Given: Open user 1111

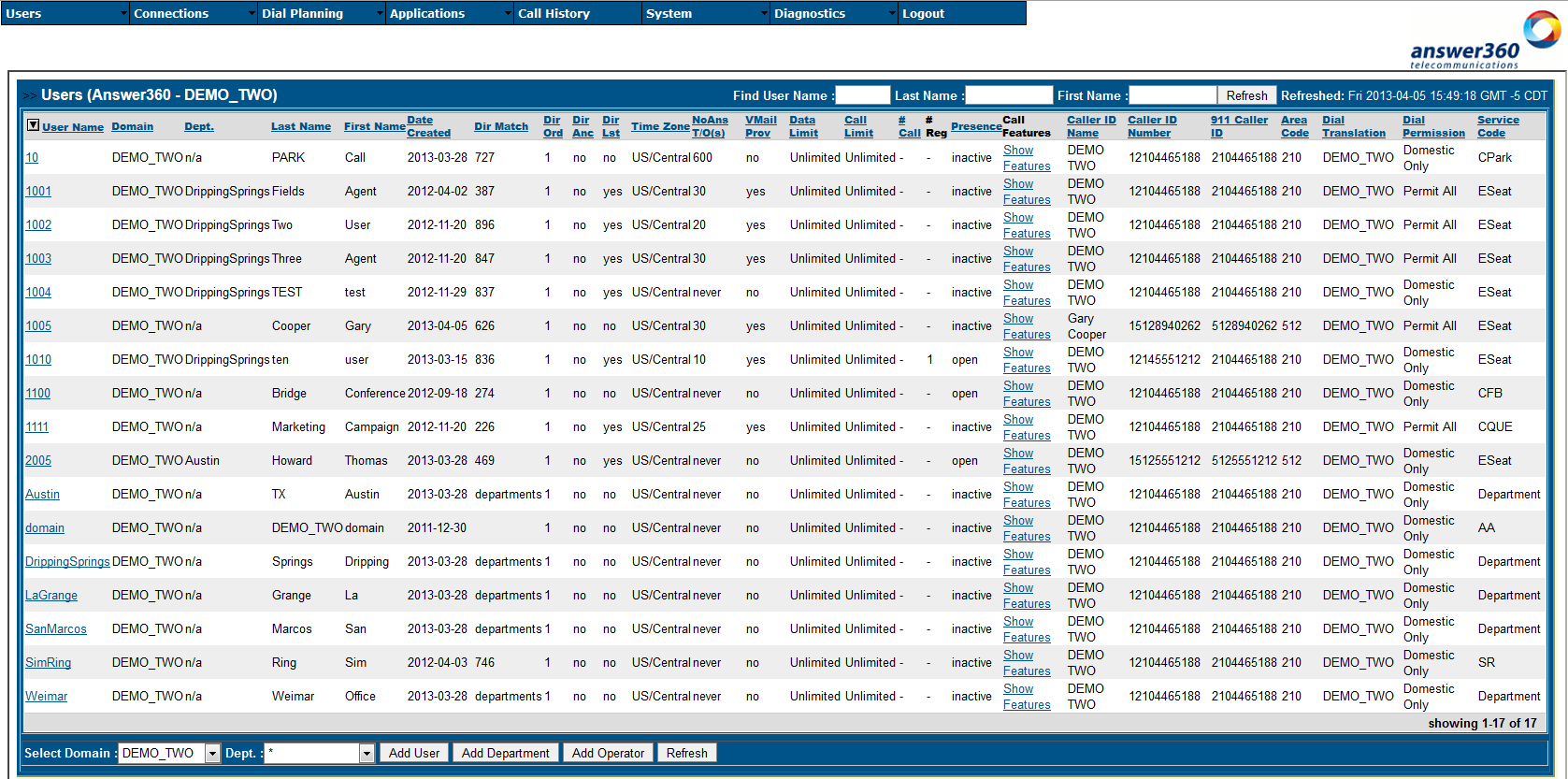Looking at the screenshot, I should point(37,426).
